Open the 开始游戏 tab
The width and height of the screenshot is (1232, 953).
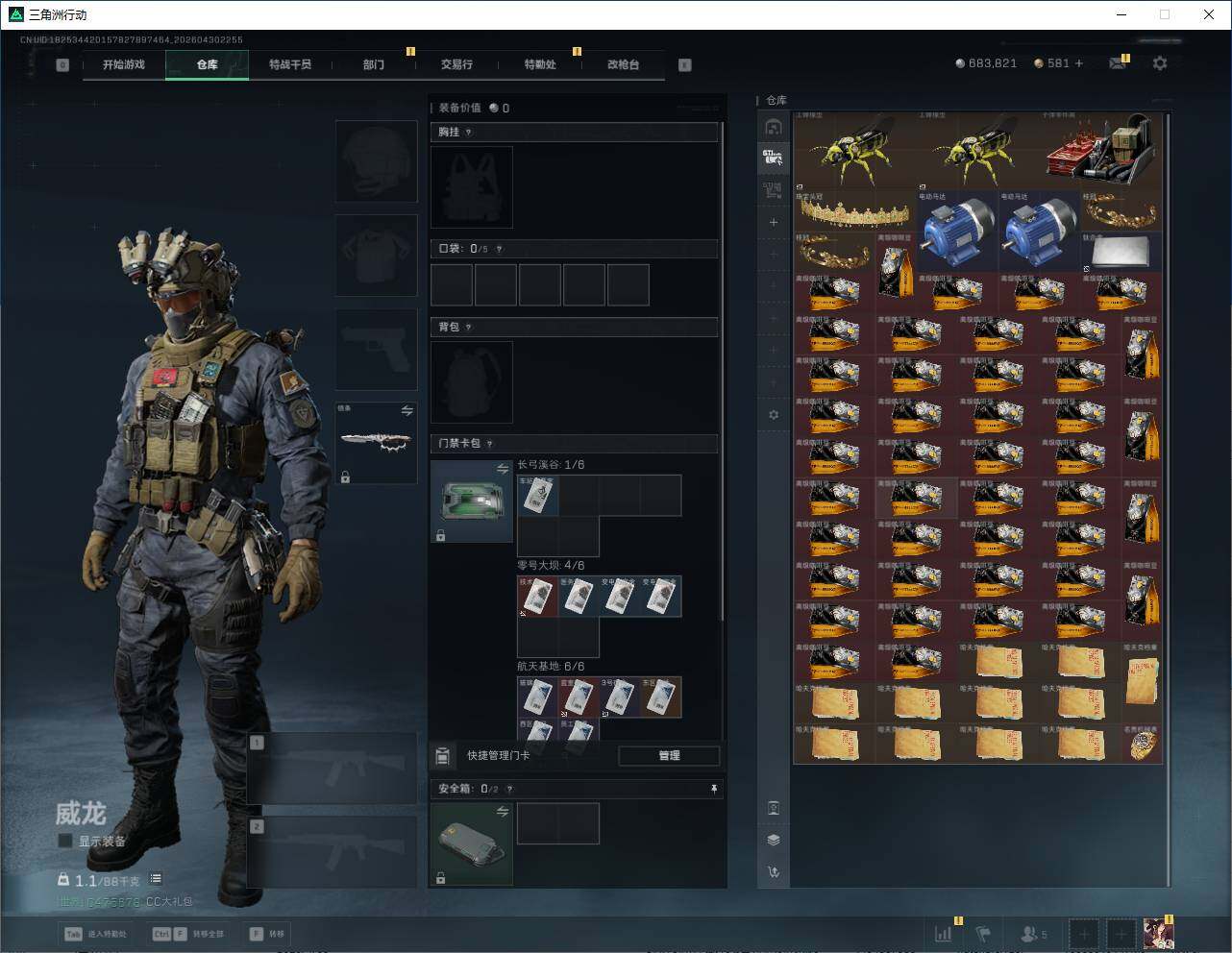124,64
